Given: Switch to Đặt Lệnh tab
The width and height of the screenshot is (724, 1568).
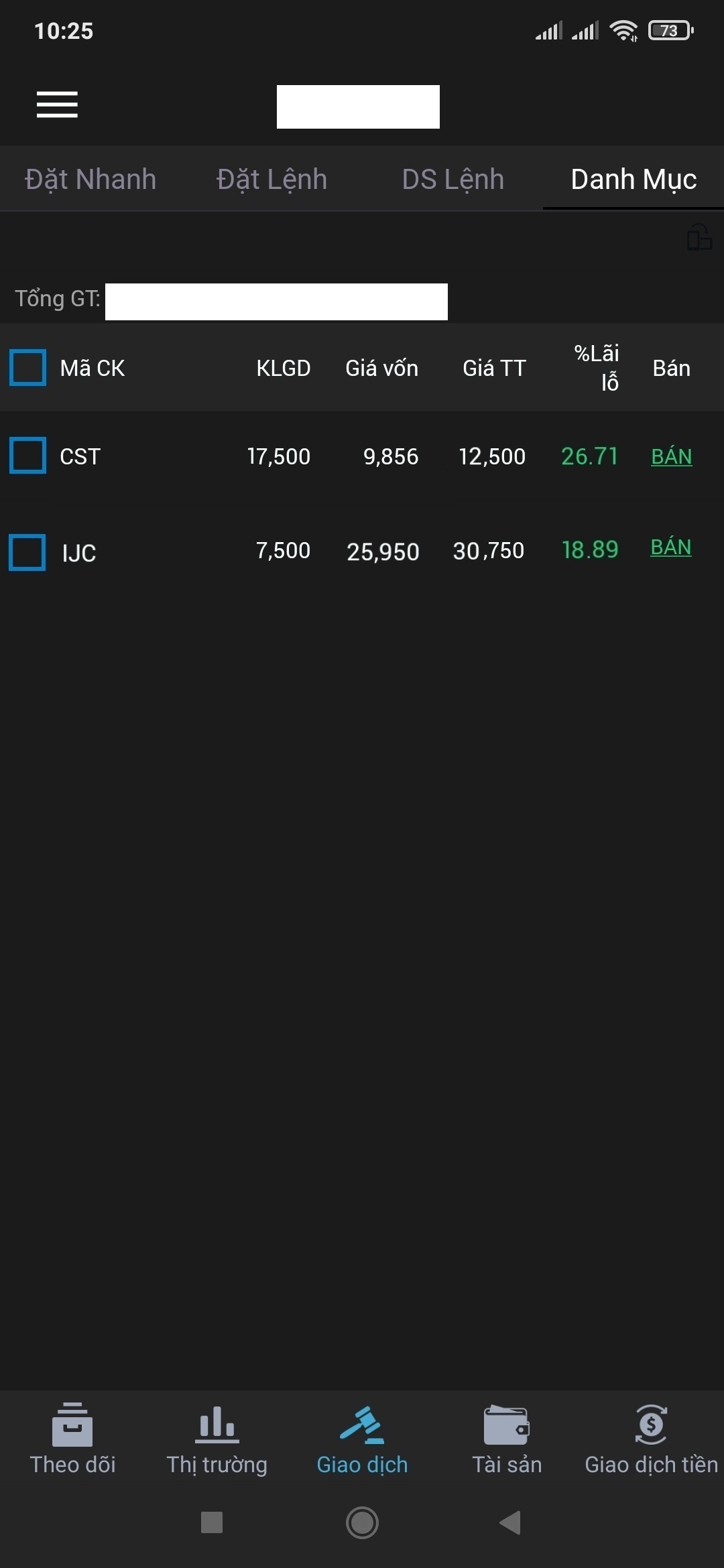Looking at the screenshot, I should (271, 180).
